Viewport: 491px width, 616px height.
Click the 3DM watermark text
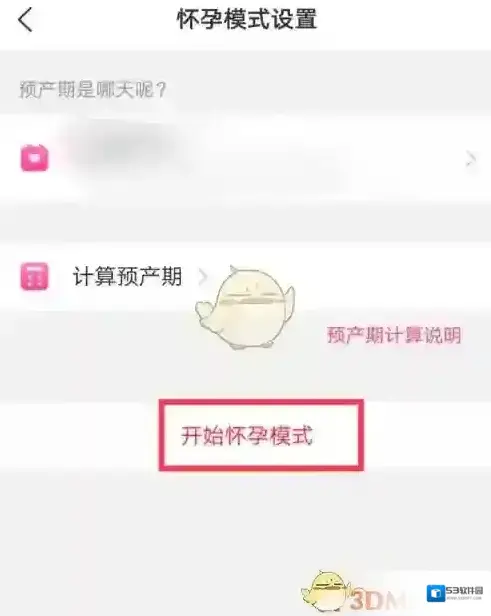(375, 600)
